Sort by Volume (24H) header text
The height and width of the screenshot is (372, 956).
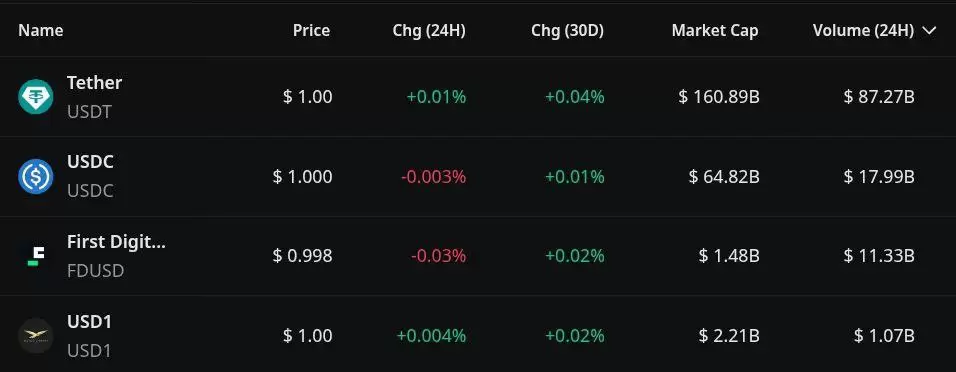point(863,30)
